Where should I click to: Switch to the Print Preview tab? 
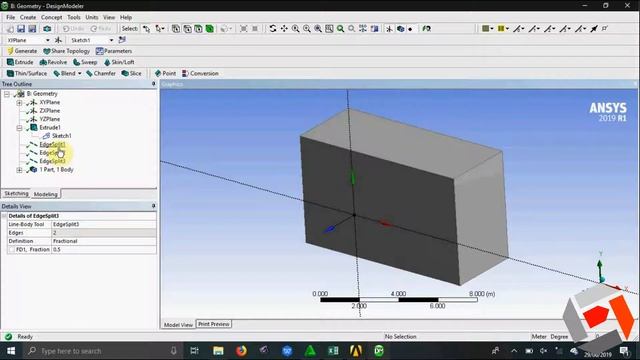(x=214, y=324)
